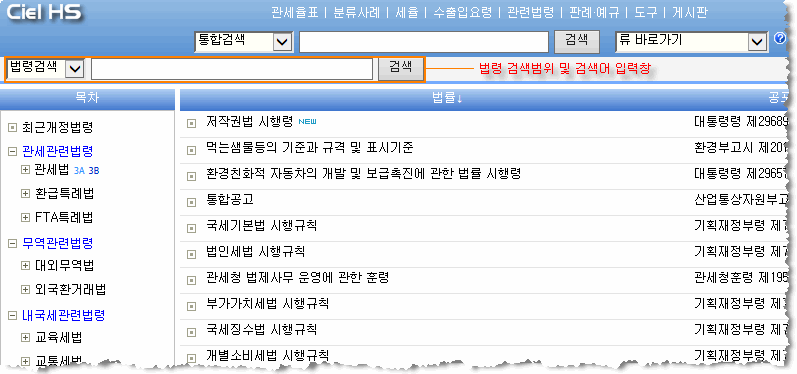Click bullet icon beside 부가가치세법 시행규칙
This screenshot has height=374, width=797.
pos(191,306)
